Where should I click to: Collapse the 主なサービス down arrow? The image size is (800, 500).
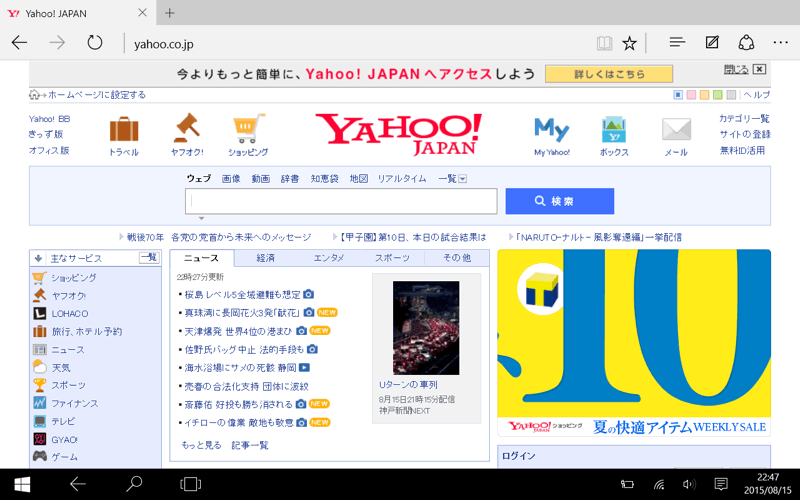[x=37, y=257]
